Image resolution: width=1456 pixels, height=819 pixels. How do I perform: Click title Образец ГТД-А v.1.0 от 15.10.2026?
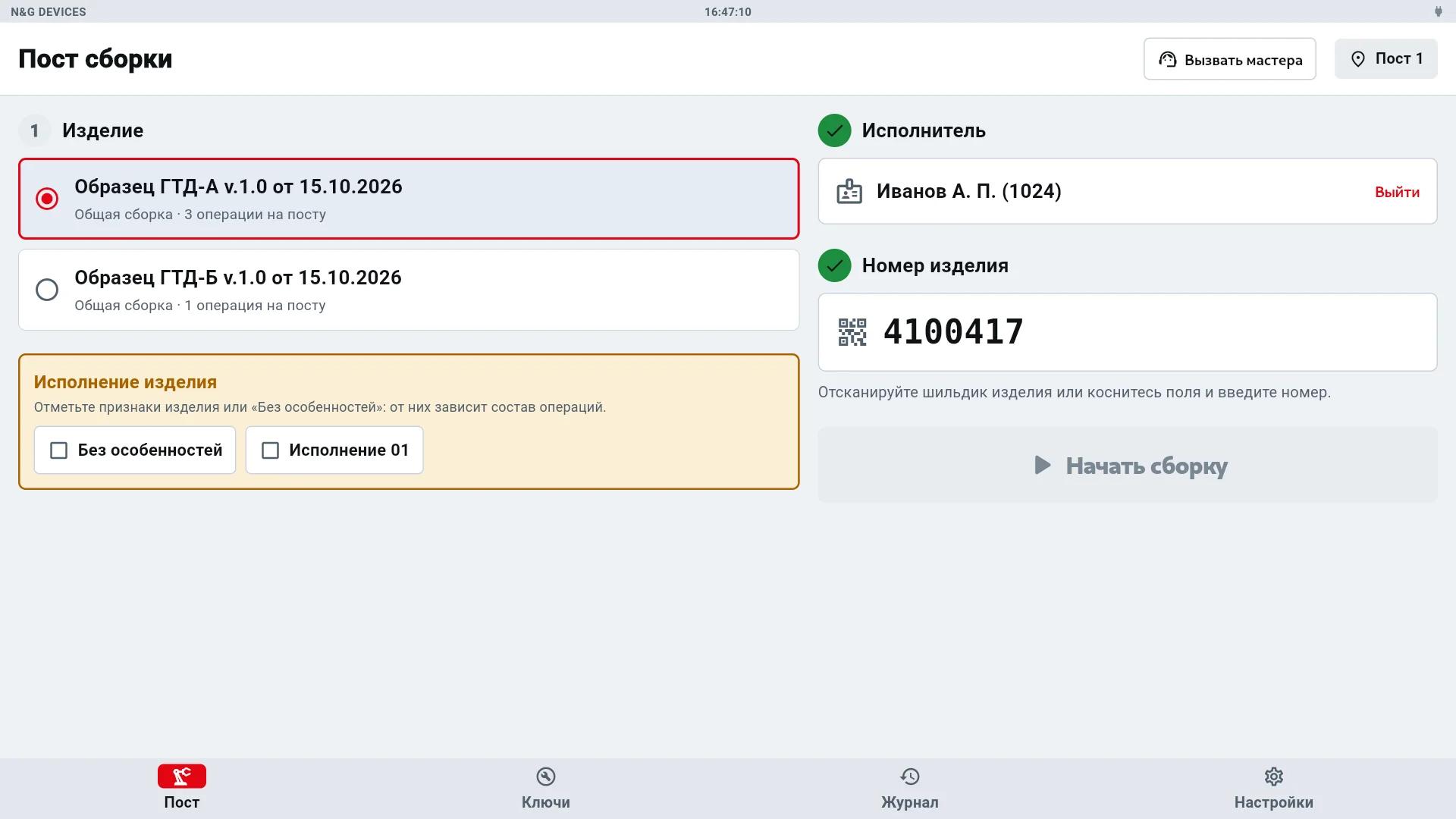click(238, 187)
